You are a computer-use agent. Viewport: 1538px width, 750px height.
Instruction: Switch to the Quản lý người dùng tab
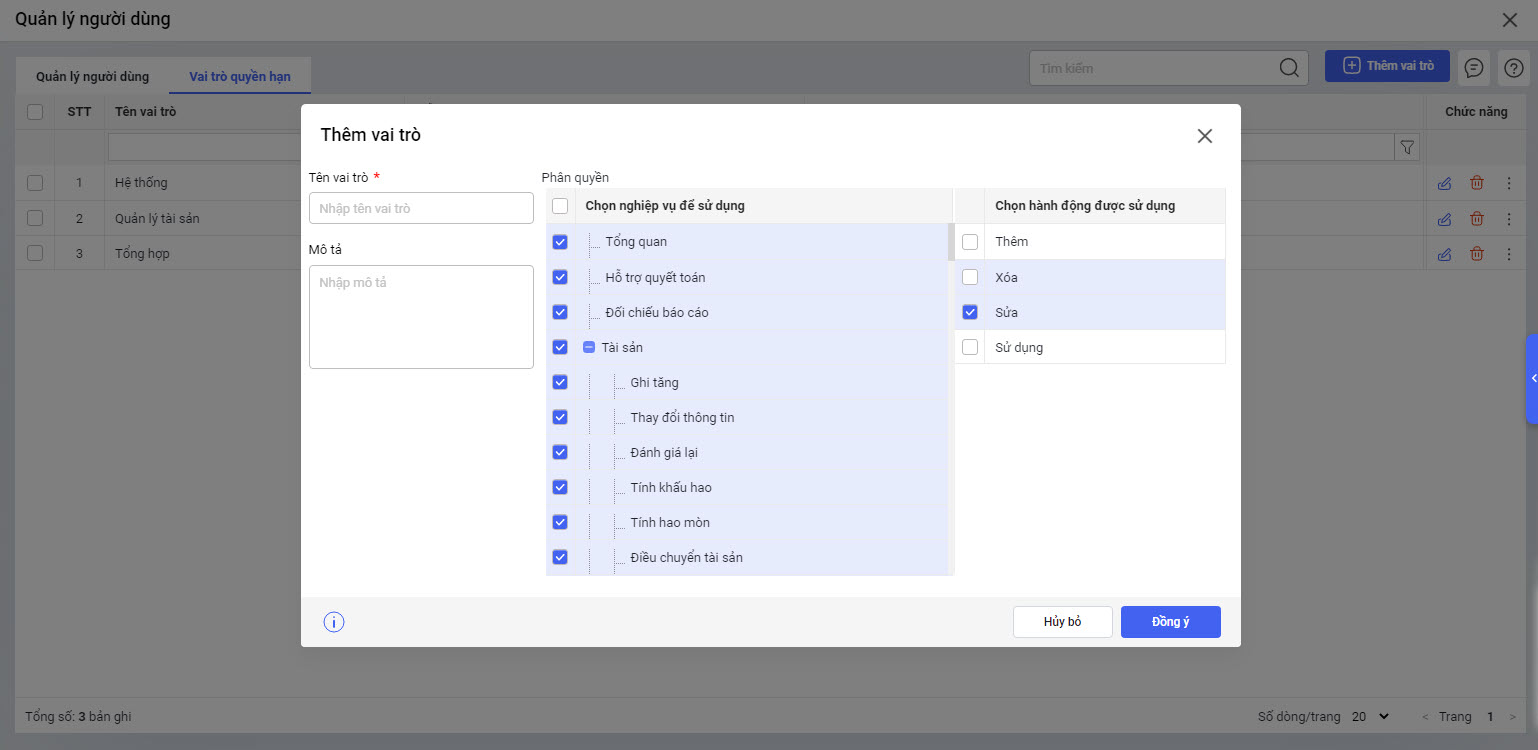(x=92, y=77)
